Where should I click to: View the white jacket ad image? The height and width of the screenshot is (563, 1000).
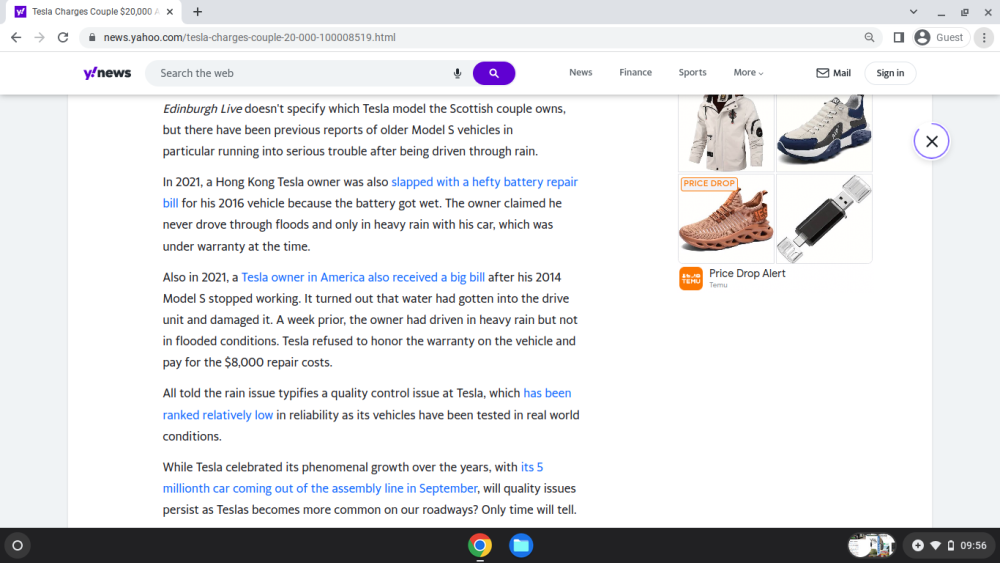pyautogui.click(x=726, y=133)
